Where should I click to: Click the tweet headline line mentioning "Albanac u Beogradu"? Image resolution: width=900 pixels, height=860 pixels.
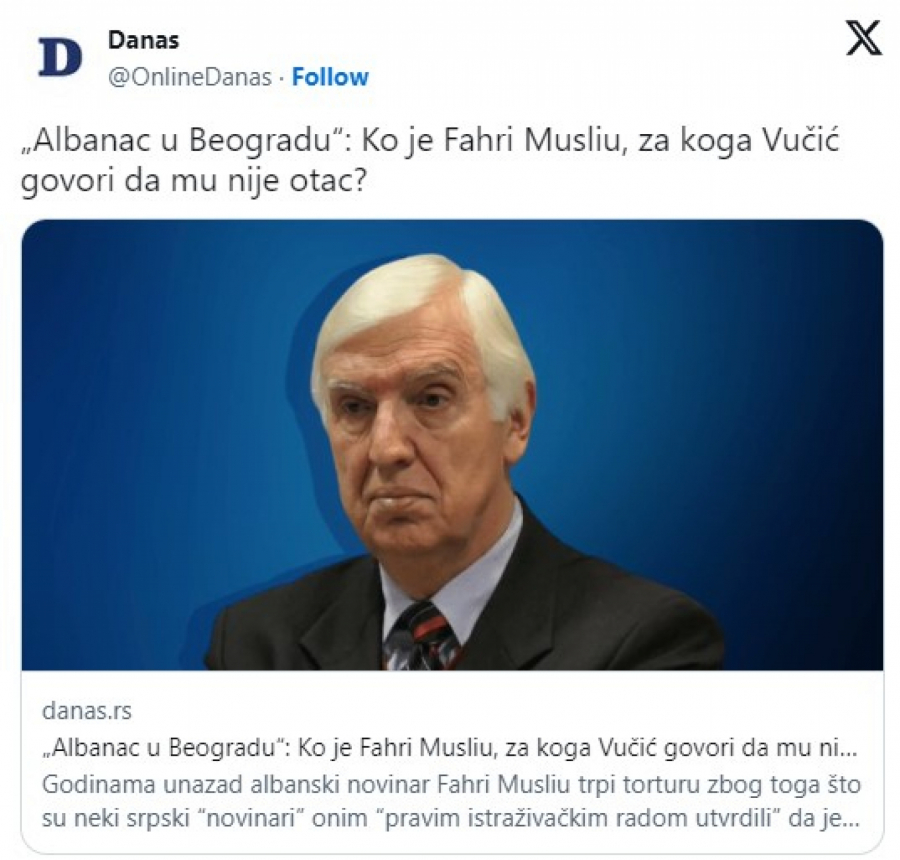[430, 141]
